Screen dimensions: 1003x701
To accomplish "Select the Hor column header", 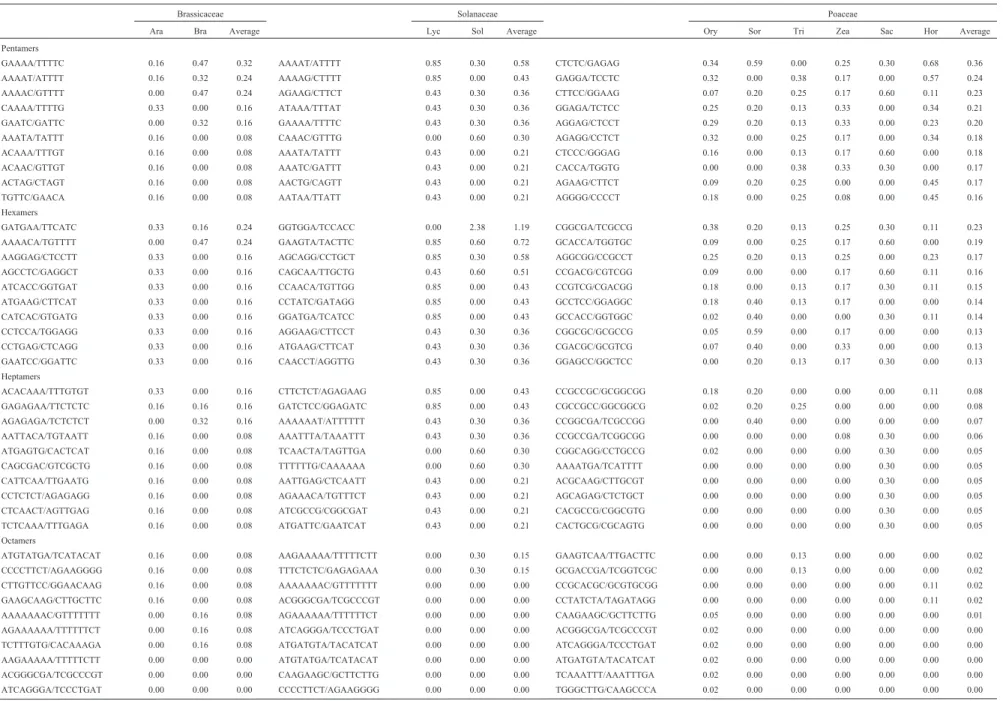I will 931,31.
